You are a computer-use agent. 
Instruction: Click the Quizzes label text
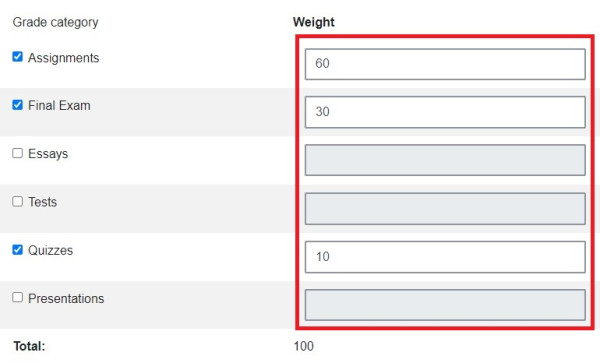50,250
